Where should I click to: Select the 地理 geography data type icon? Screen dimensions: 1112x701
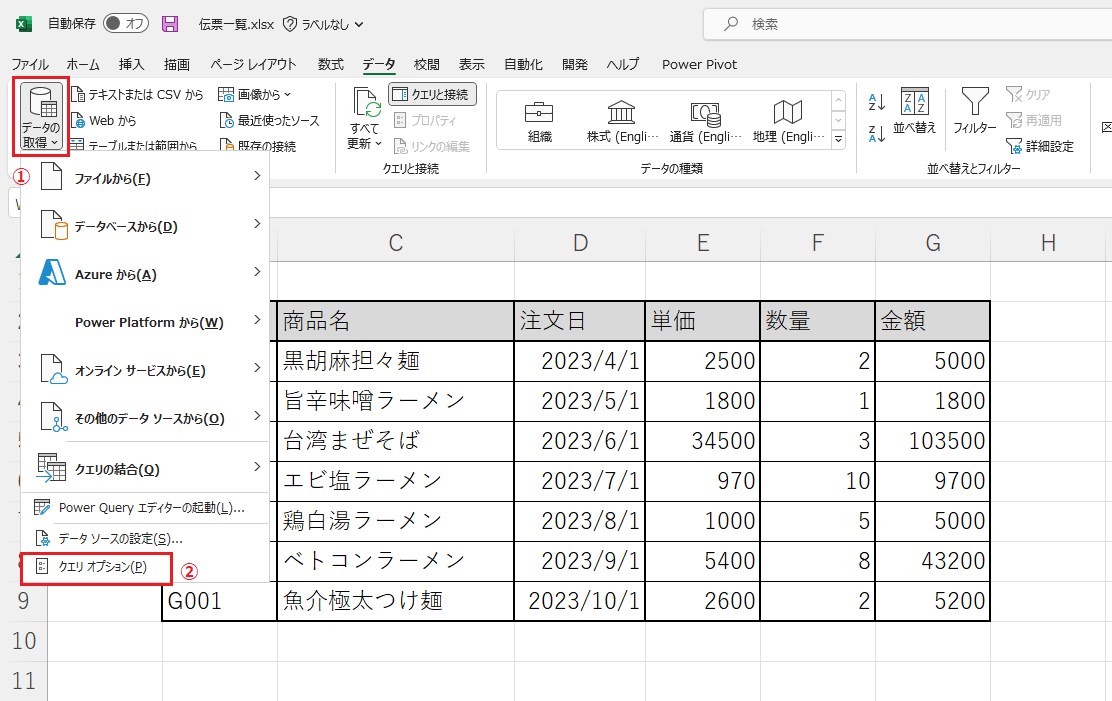[x=789, y=112]
